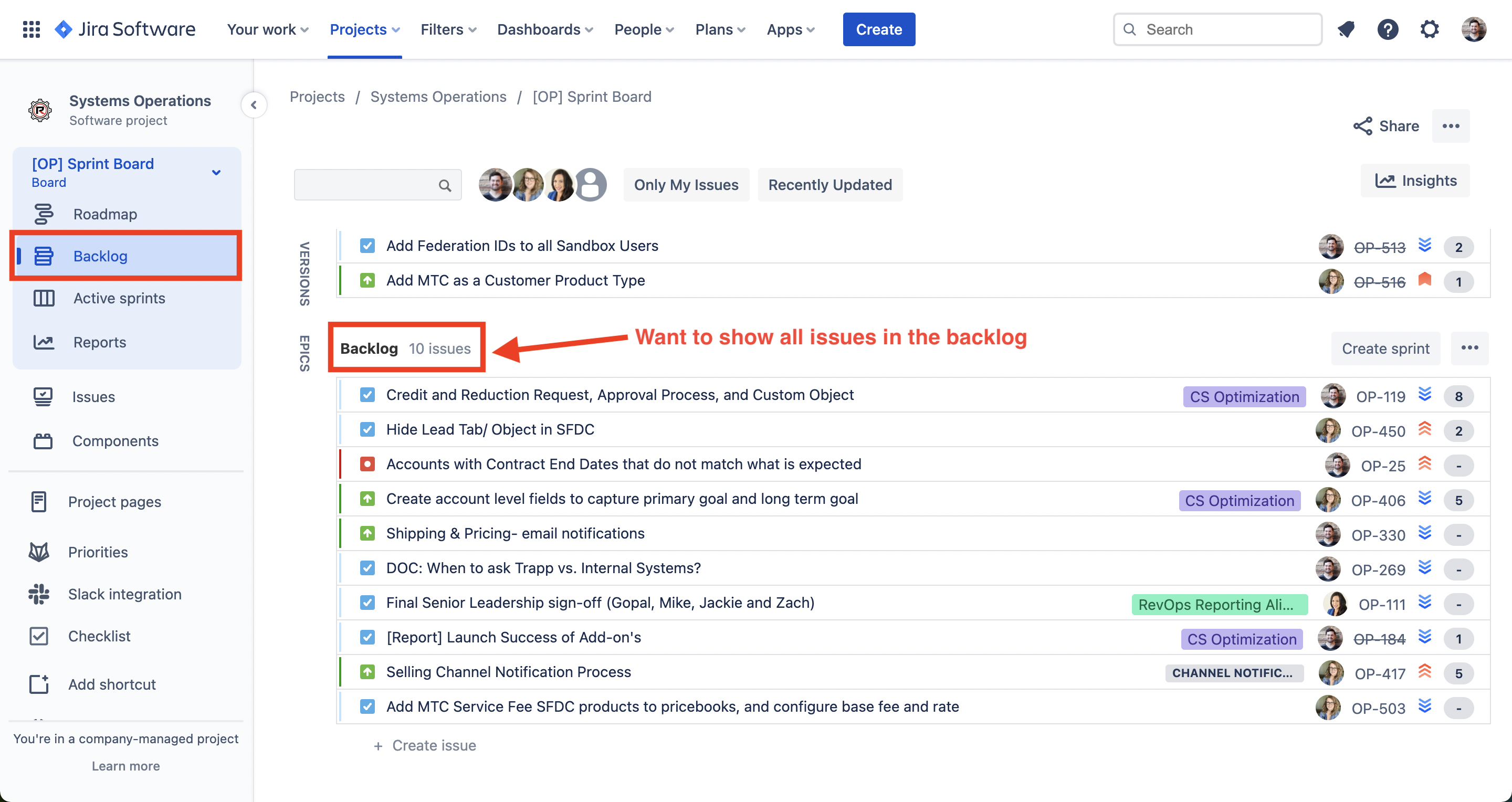Expand the Apps dropdown

coord(791,29)
